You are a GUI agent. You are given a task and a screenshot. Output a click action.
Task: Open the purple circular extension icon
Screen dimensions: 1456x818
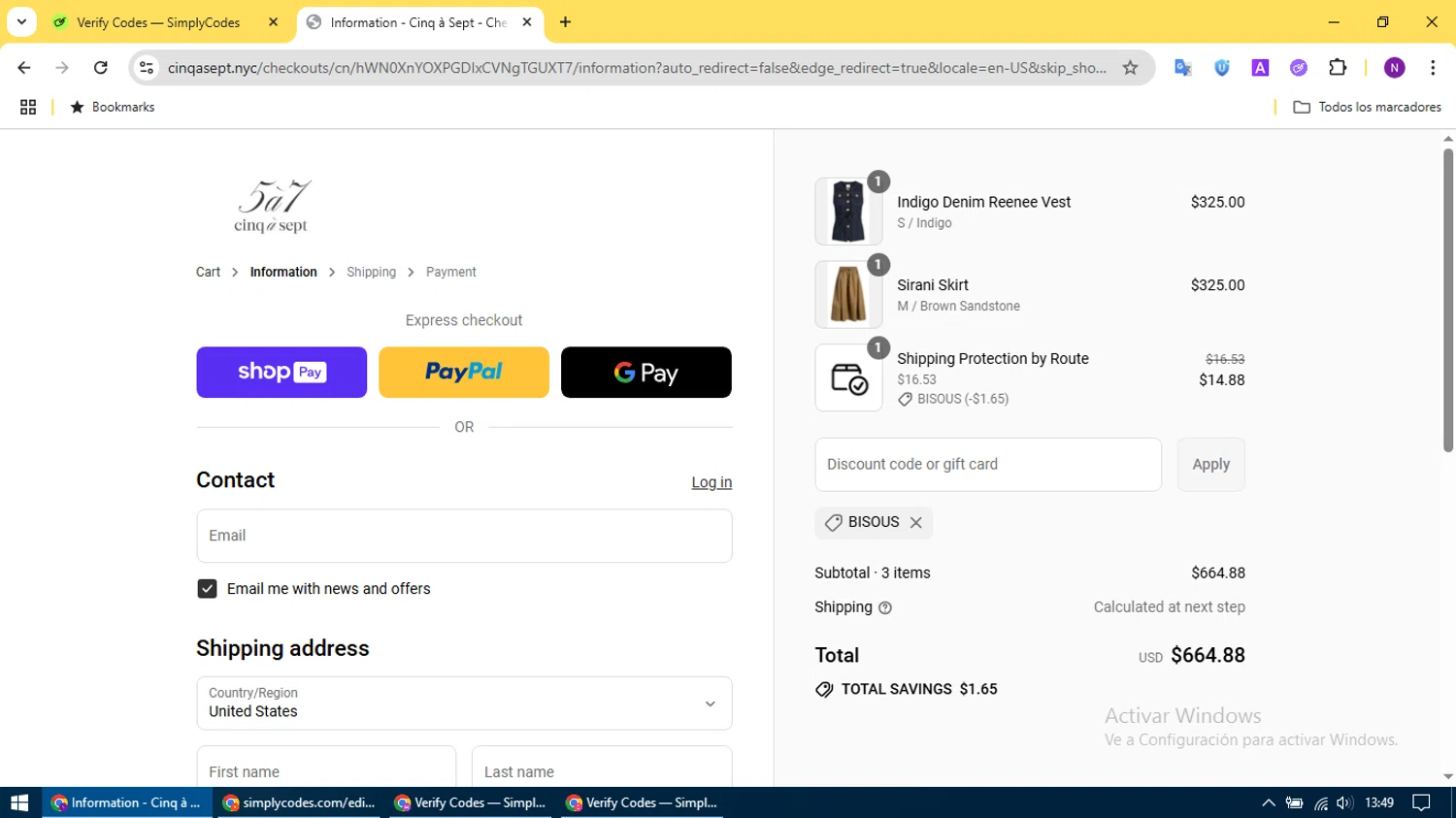[x=1299, y=68]
